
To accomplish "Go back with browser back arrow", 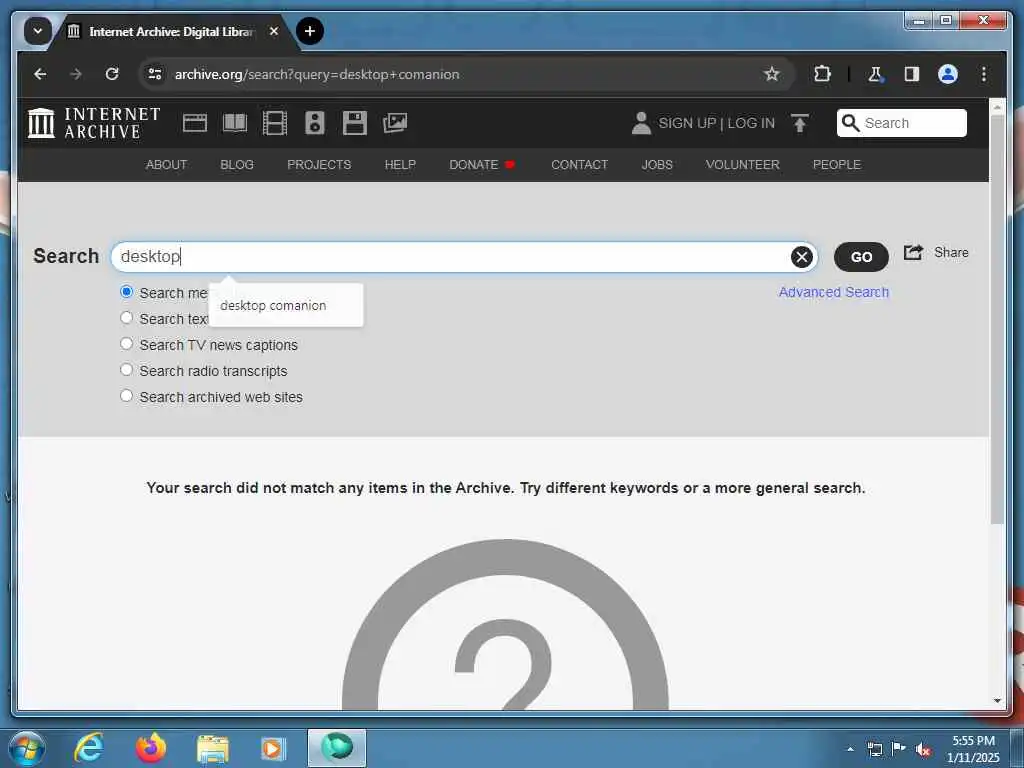I will (x=40, y=74).
